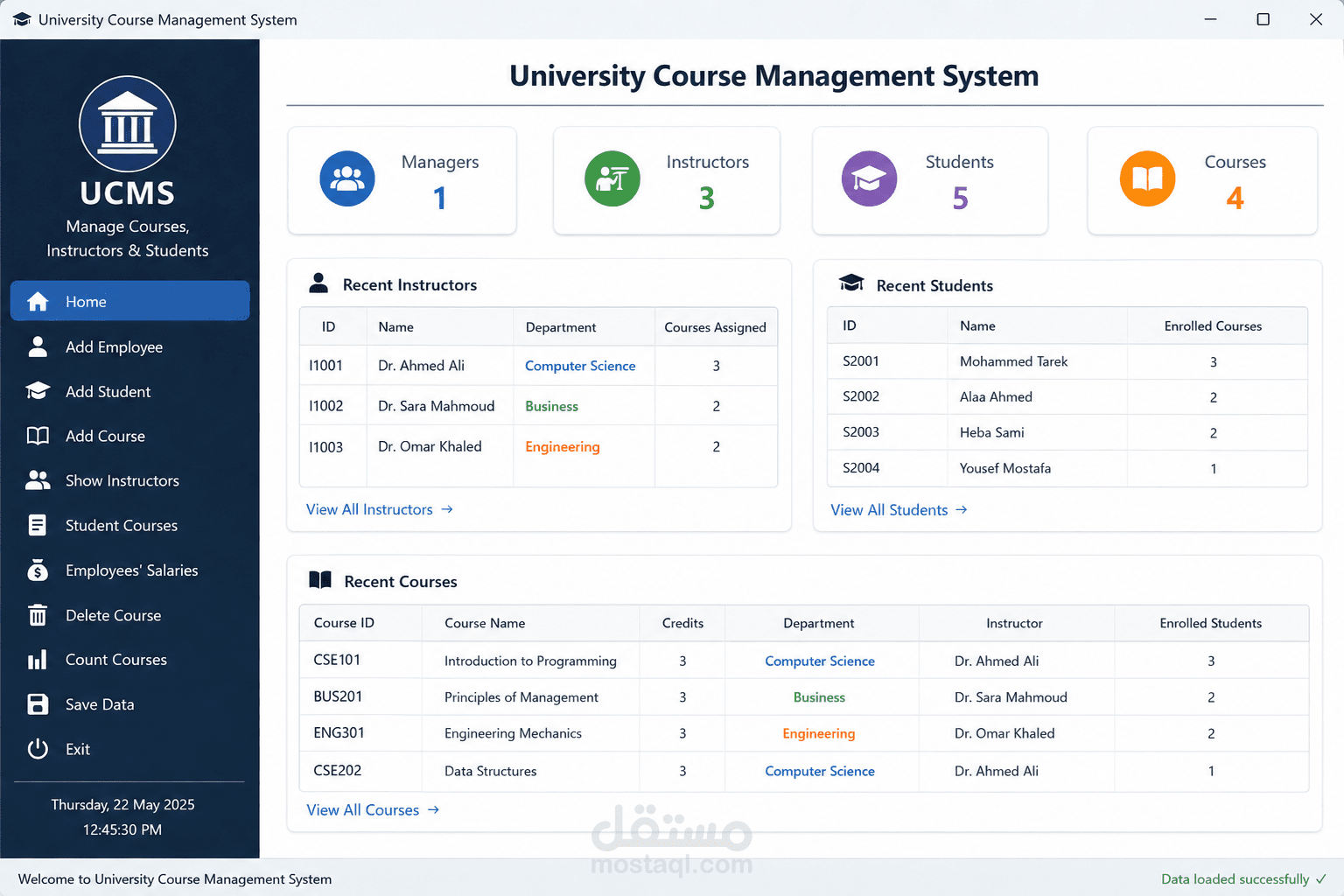The height and width of the screenshot is (896, 1344).
Task: Select the Courses summary card
Action: pyautogui.click(x=1202, y=180)
